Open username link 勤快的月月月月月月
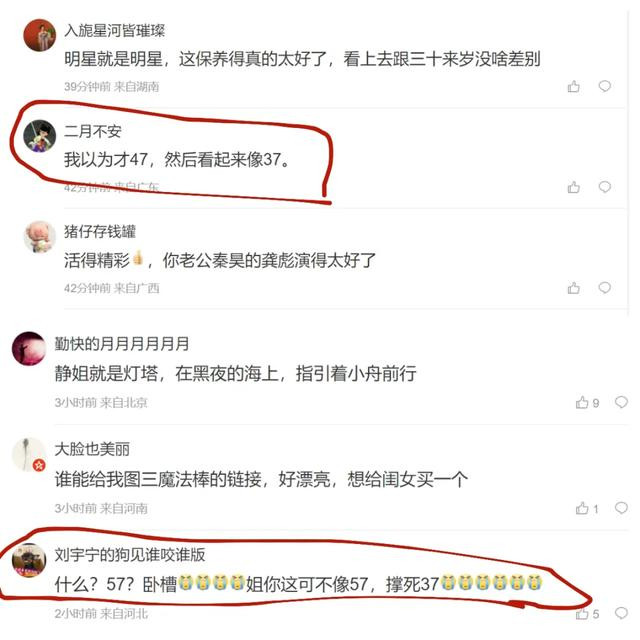This screenshot has height=640, width=640. pyautogui.click(x=122, y=344)
